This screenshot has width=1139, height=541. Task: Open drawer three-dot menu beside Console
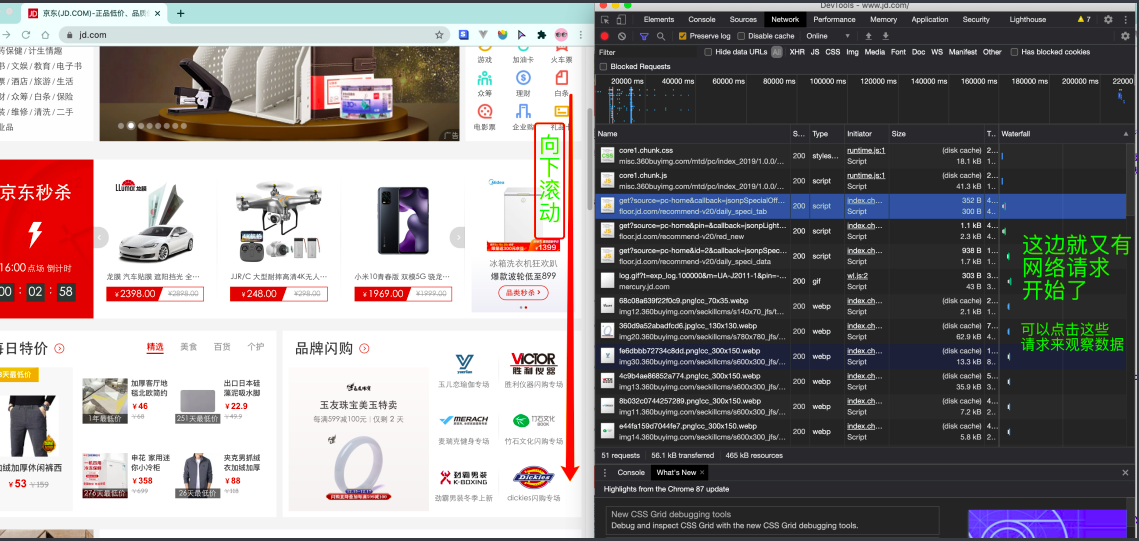point(604,472)
